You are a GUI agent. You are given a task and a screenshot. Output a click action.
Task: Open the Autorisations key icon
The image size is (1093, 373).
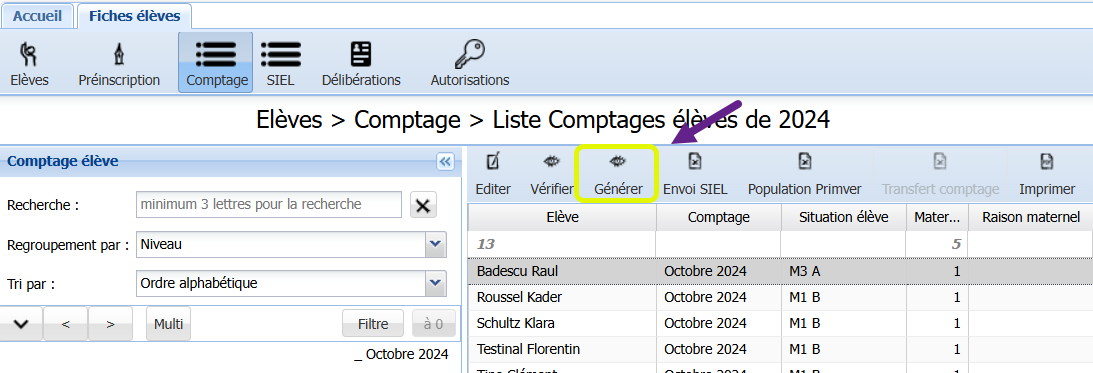469,54
